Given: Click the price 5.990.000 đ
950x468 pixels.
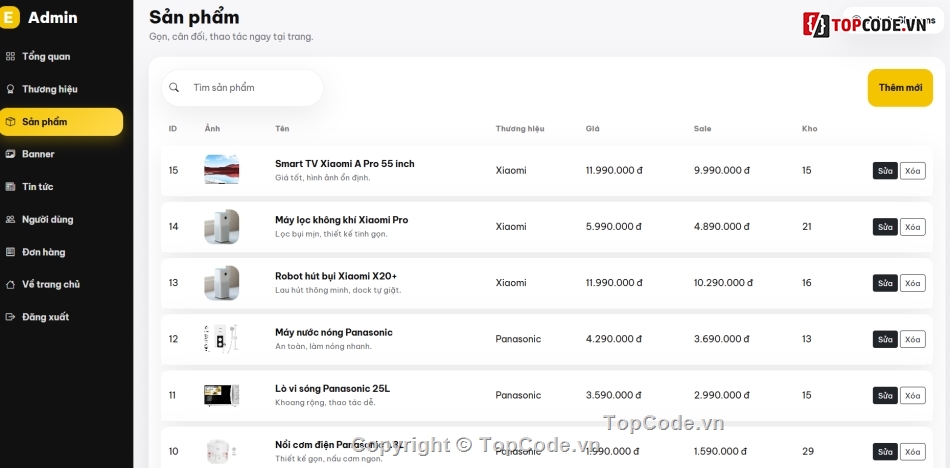Looking at the screenshot, I should pyautogui.click(x=614, y=227).
